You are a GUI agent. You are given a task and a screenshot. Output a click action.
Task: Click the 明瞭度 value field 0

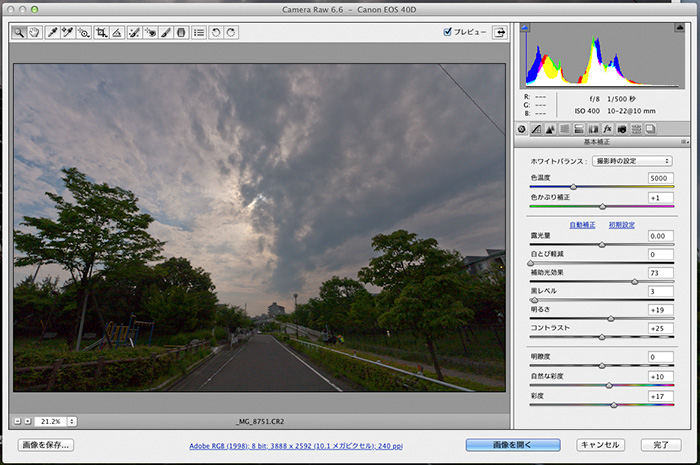pos(661,357)
